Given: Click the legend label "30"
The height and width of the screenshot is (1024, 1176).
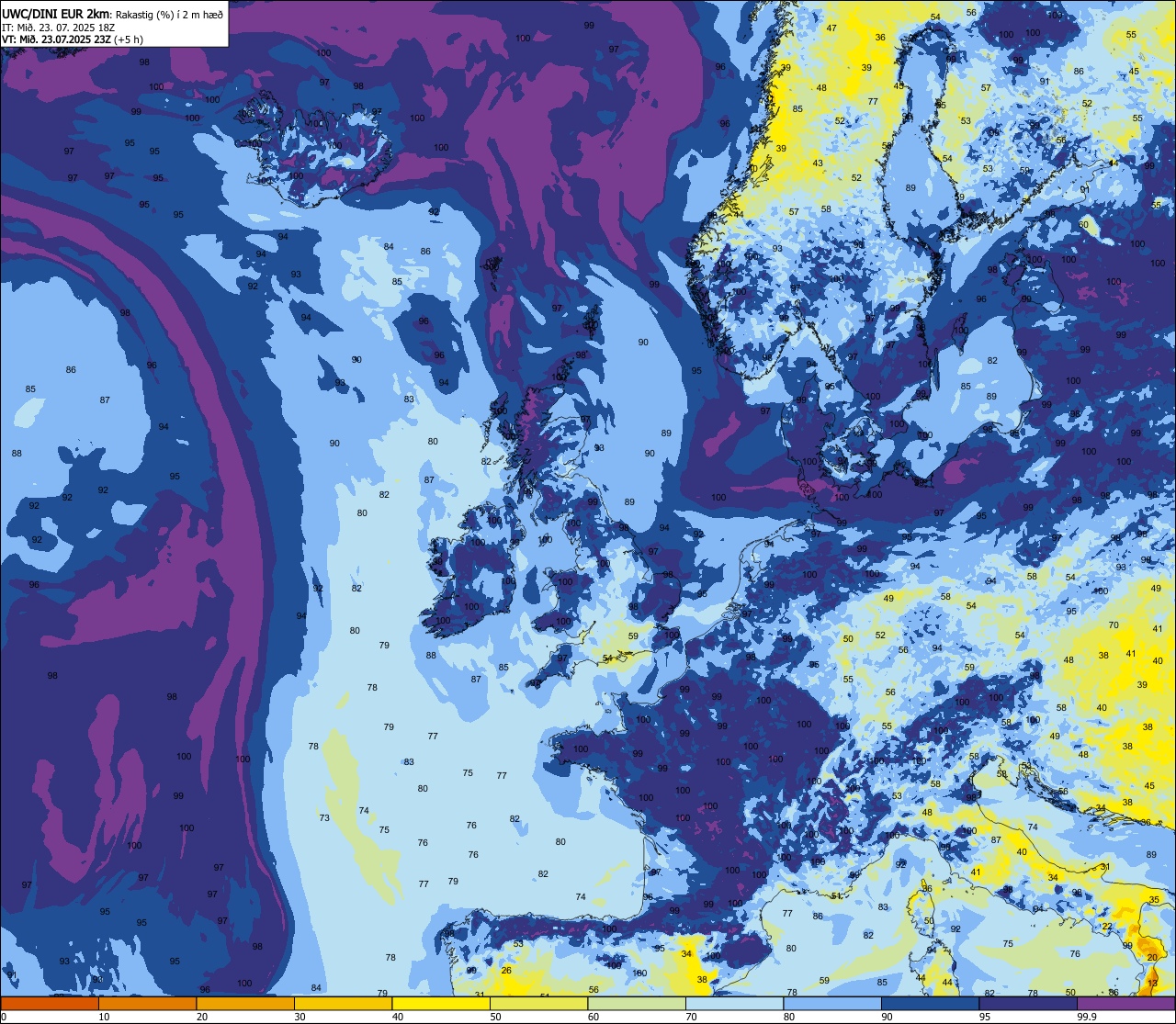Looking at the screenshot, I should point(300,1017).
